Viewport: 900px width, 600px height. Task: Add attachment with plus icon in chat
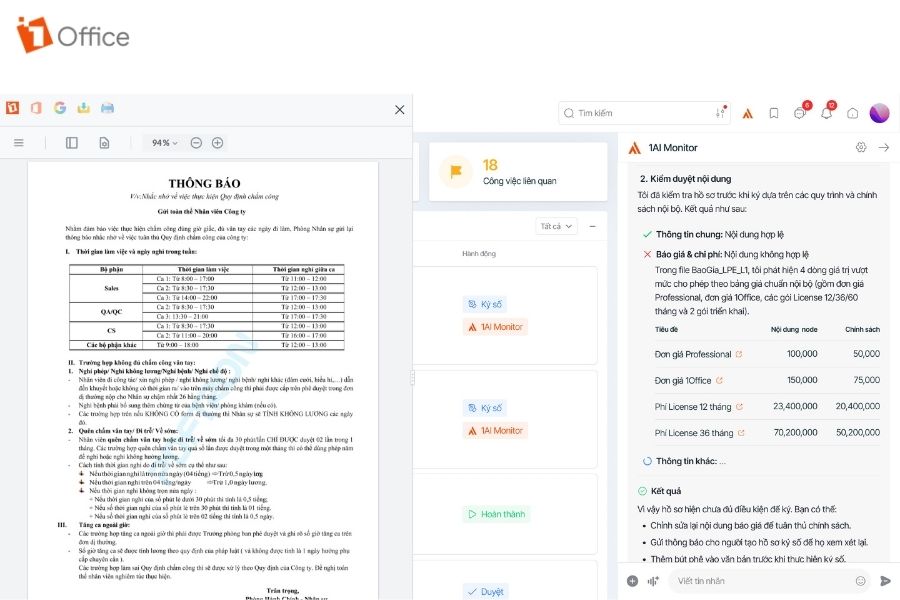pyautogui.click(x=633, y=581)
